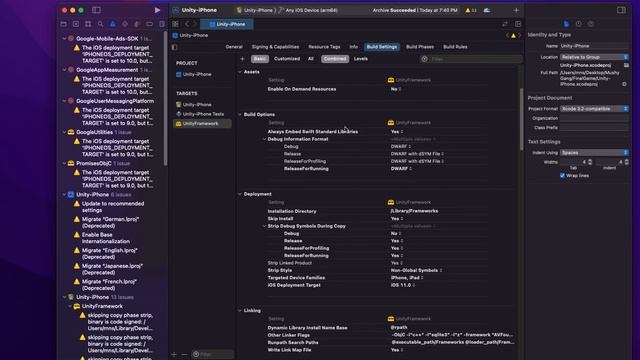Viewport: 640px width, 360px height.
Task: Open the related items grid icon
Action: point(175,24)
